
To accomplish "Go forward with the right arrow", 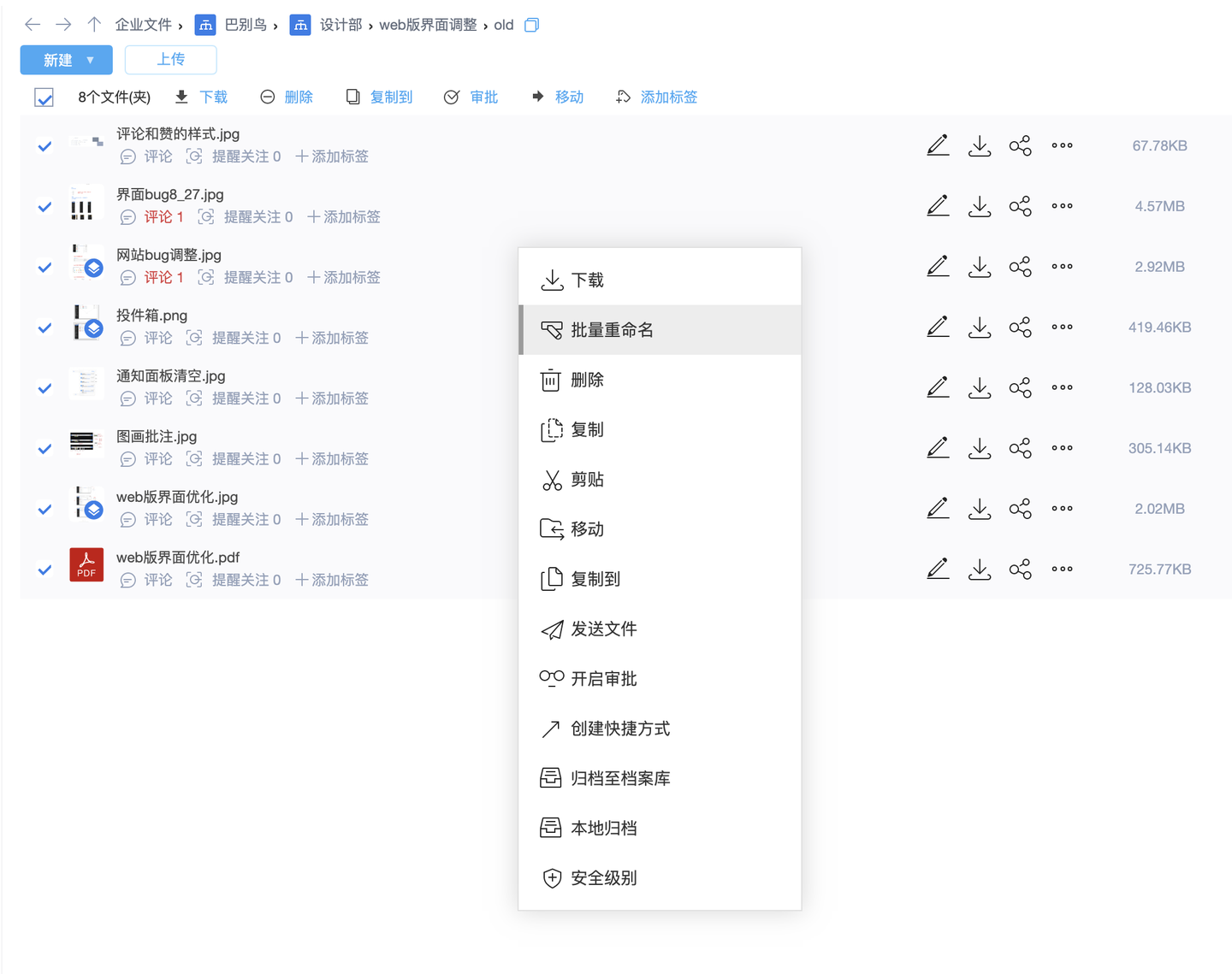I will (63, 25).
